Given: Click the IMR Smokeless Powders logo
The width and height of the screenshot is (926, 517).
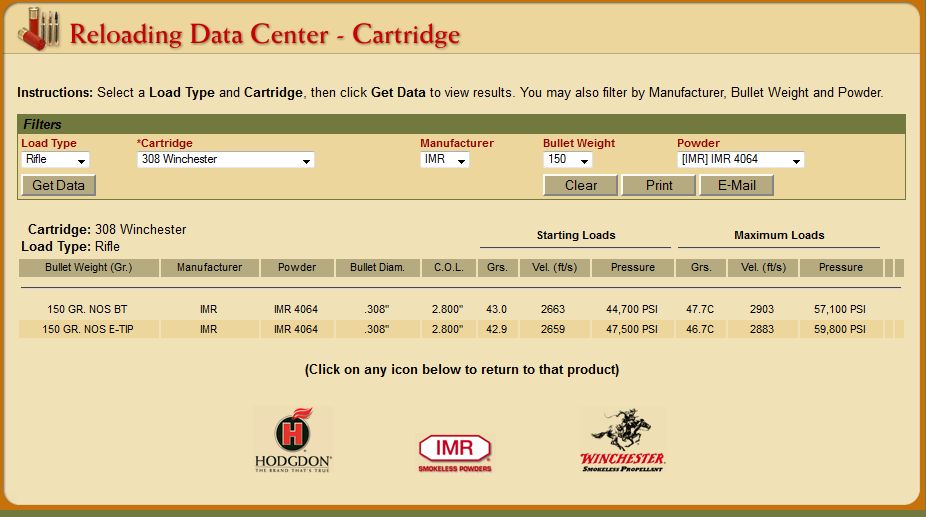Looking at the screenshot, I should pos(455,453).
